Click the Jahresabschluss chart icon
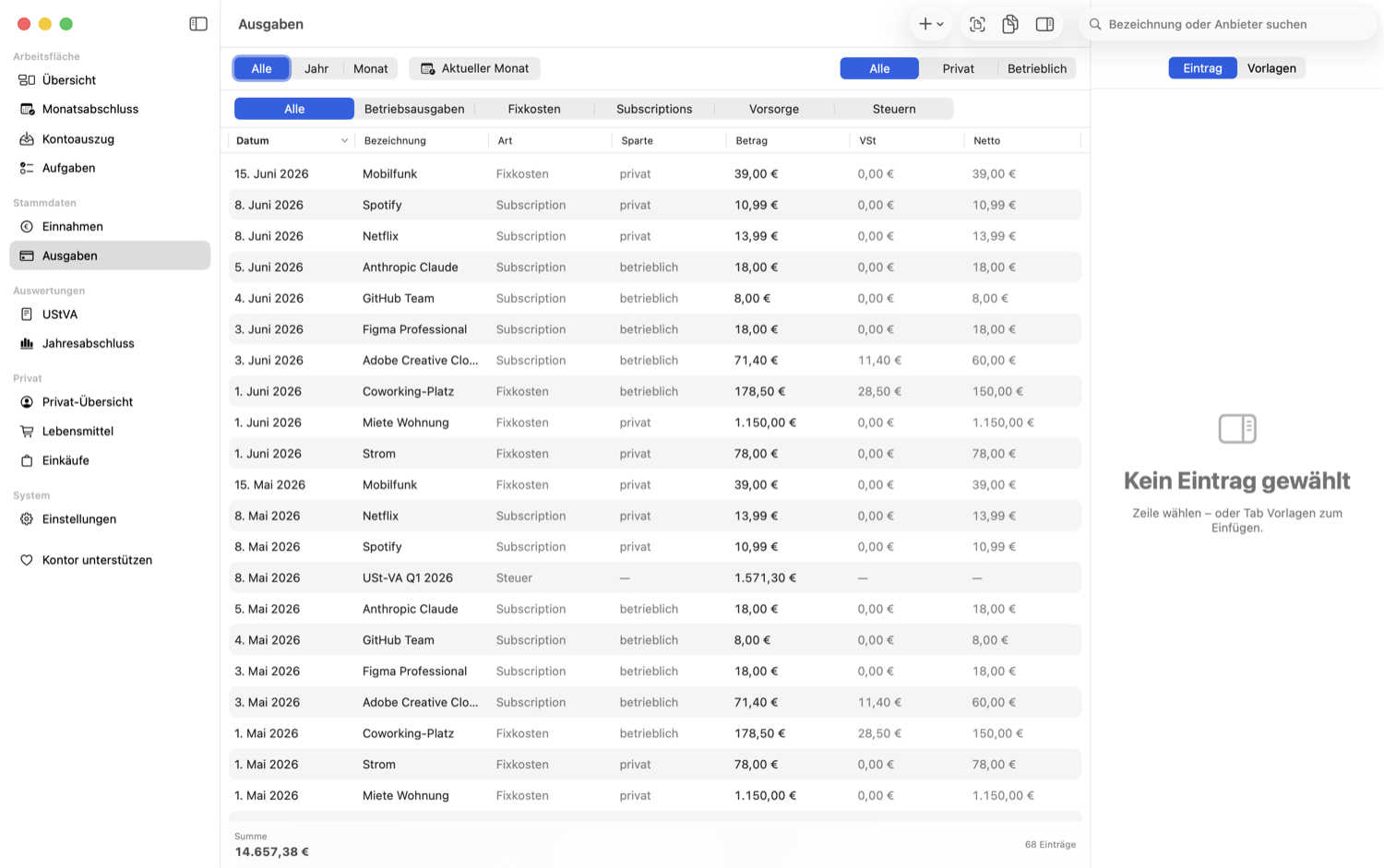Screen dimensions: 1384x868 (27, 343)
